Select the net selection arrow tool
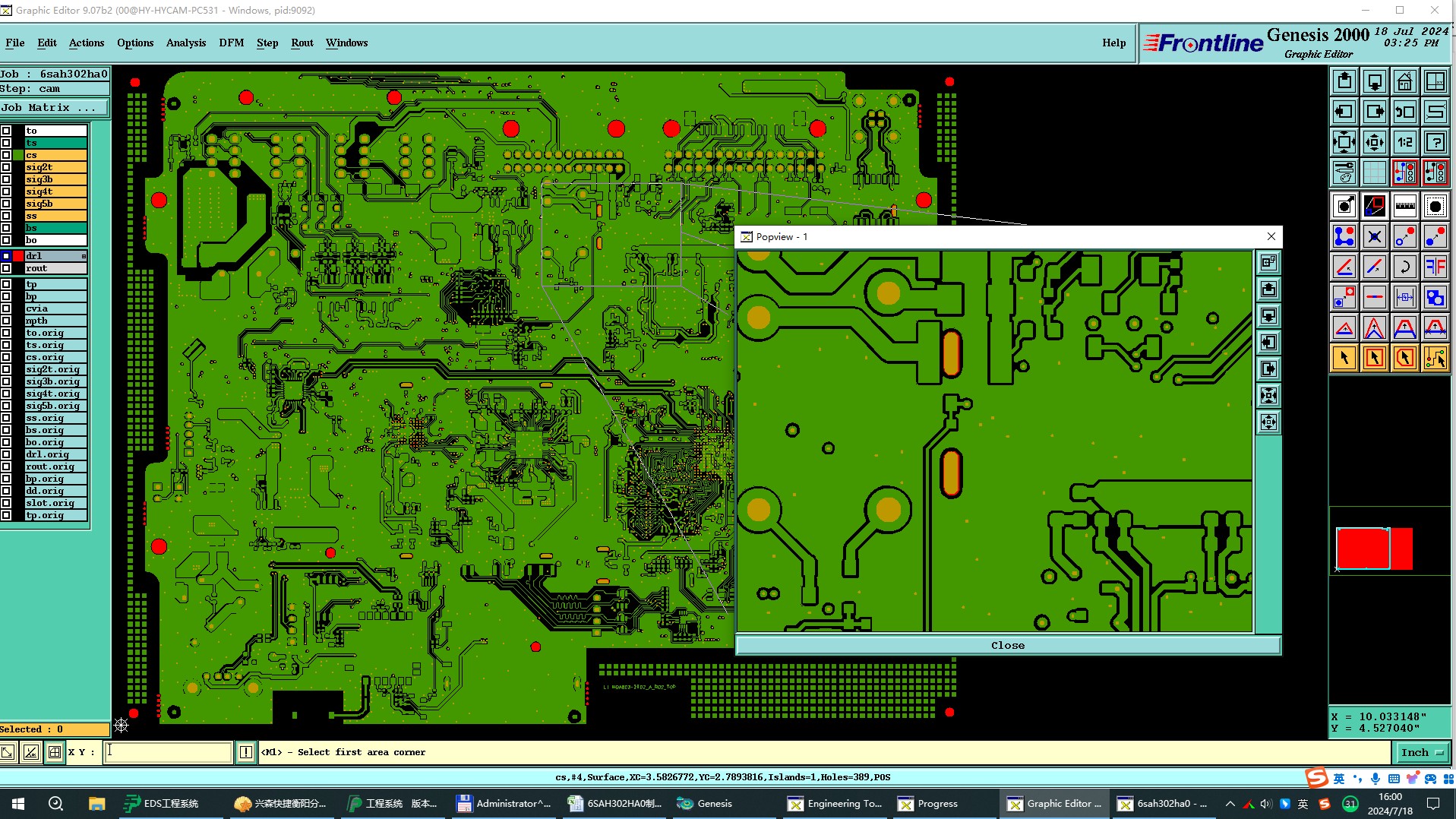The height and width of the screenshot is (819, 1456). click(1435, 358)
